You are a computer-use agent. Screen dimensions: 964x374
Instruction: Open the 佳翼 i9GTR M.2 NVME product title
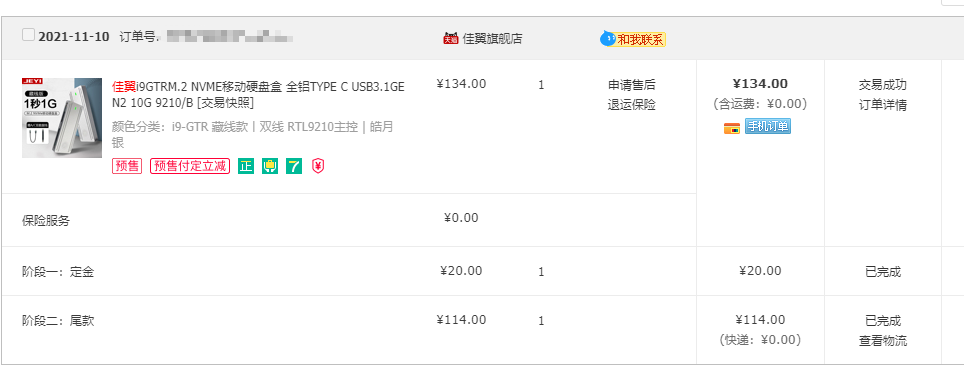[258, 87]
